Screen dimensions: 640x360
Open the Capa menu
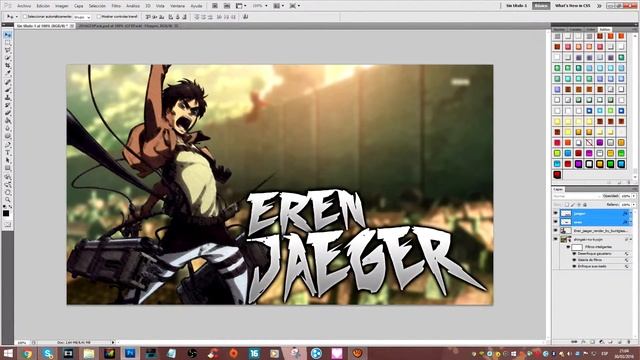click(78, 6)
